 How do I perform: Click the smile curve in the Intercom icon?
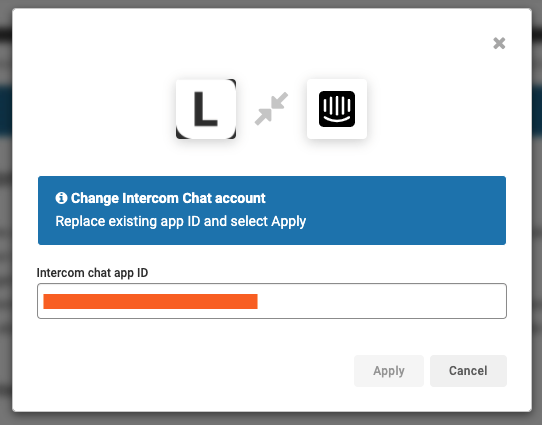click(337, 119)
